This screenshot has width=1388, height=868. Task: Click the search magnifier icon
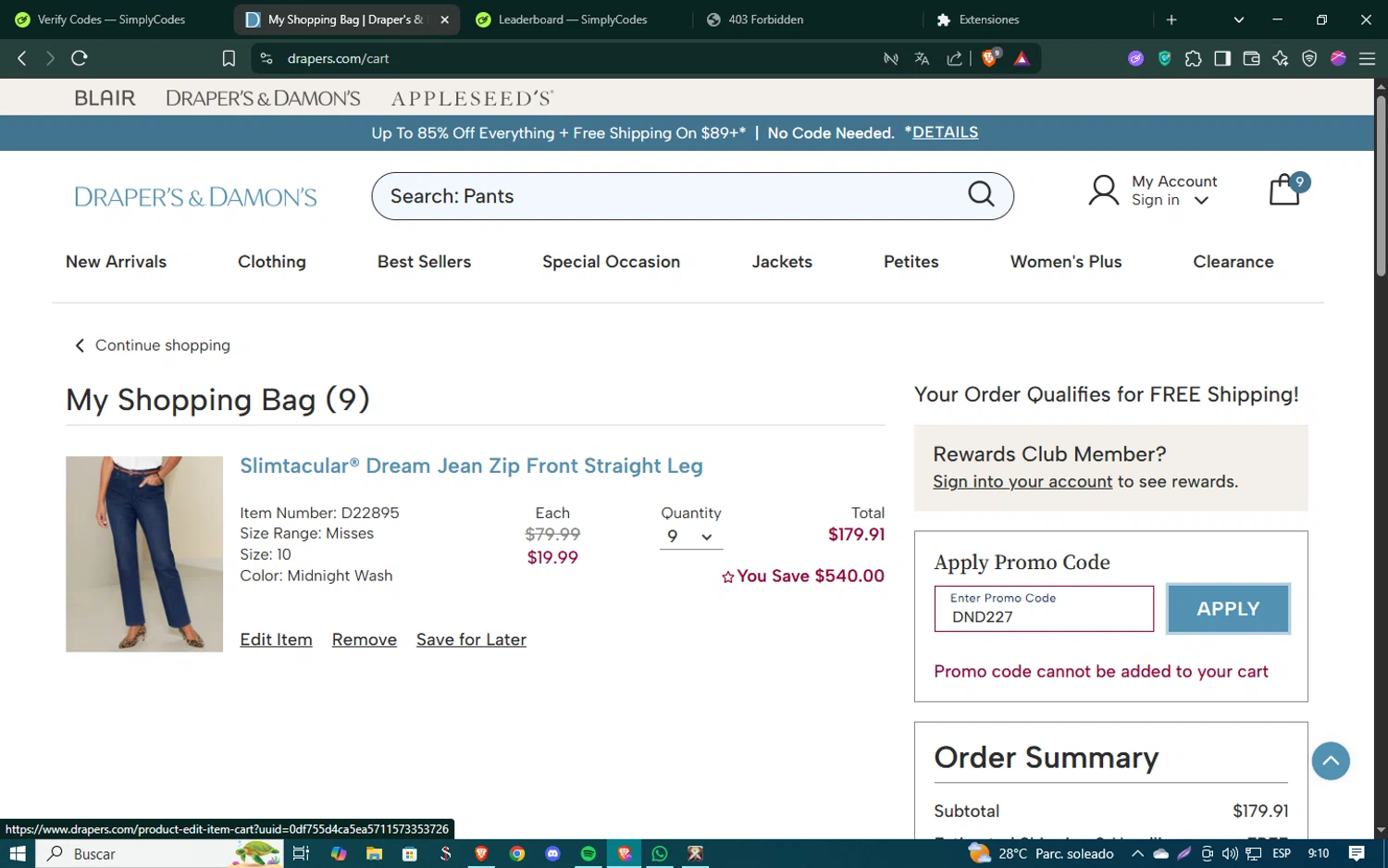point(981,194)
